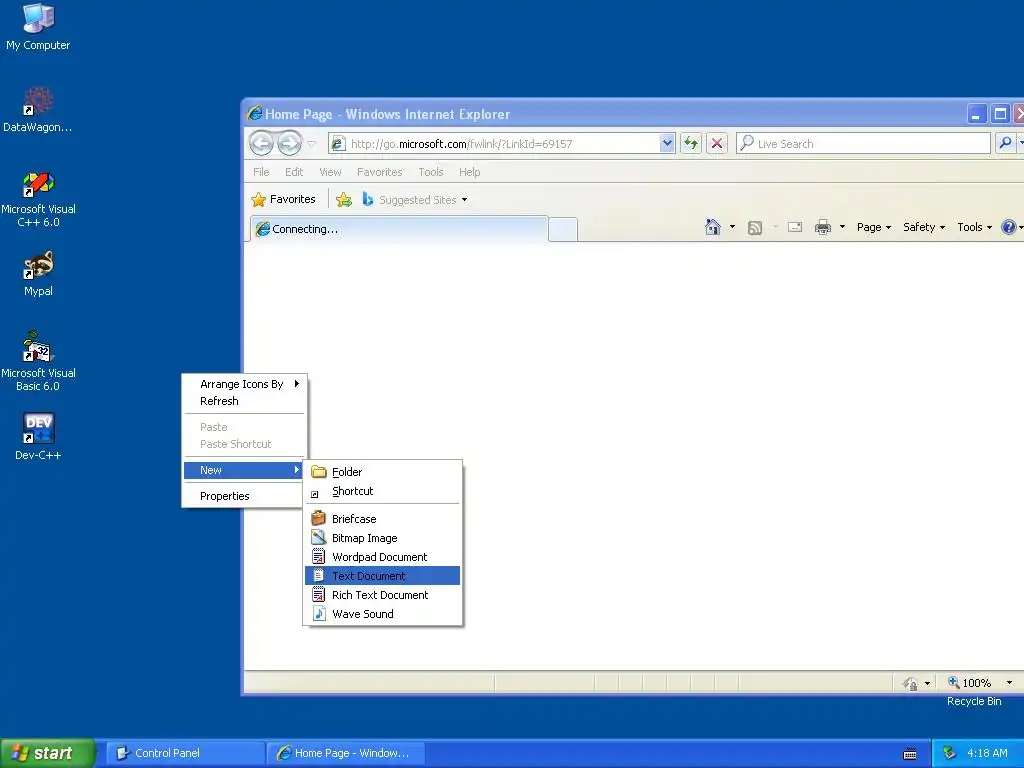Click the blue Help question icon
The width and height of the screenshot is (1024, 768).
pyautogui.click(x=1008, y=227)
